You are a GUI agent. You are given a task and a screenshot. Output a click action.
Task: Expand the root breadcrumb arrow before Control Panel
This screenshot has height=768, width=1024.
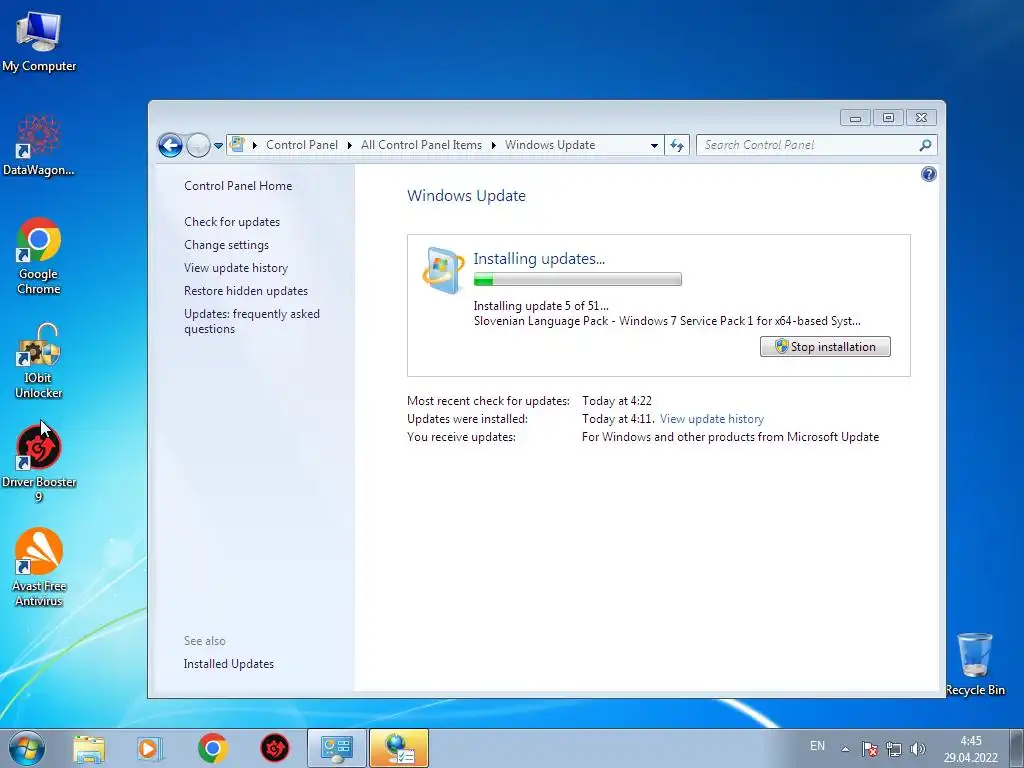(x=255, y=145)
